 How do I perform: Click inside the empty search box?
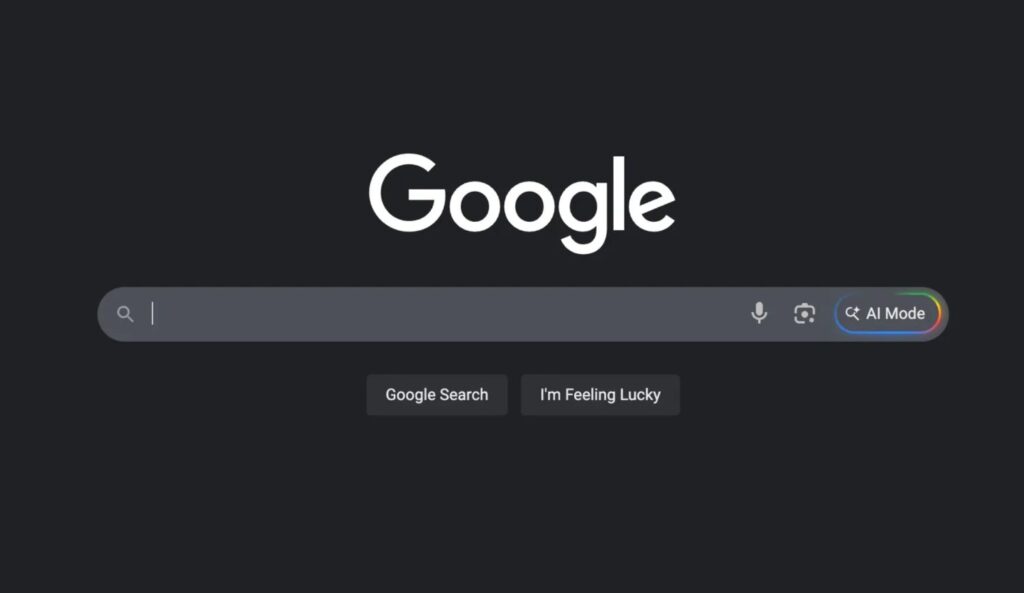[444, 314]
